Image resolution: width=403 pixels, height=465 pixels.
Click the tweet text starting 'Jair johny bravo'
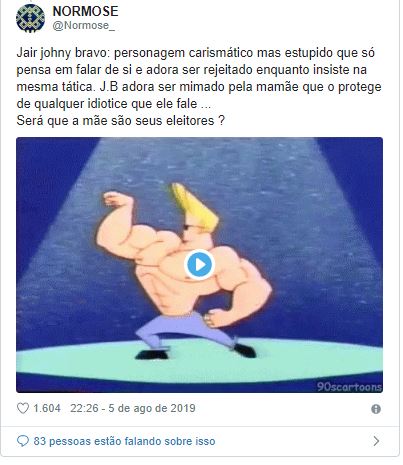(199, 78)
